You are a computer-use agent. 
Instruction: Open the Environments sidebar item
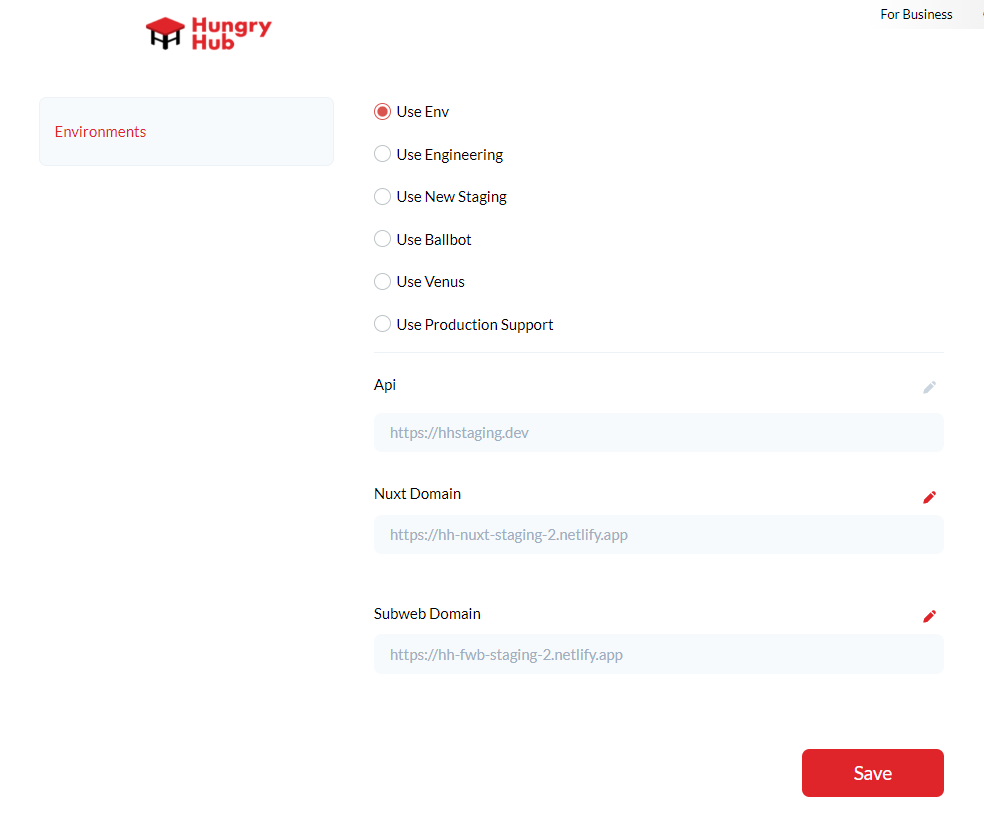pyautogui.click(x=101, y=132)
